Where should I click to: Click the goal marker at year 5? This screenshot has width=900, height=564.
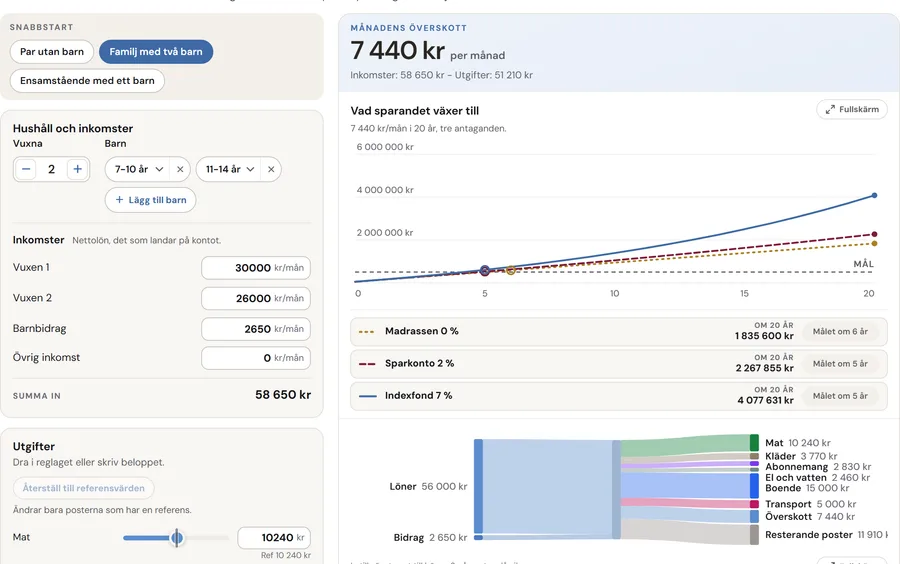point(484,270)
